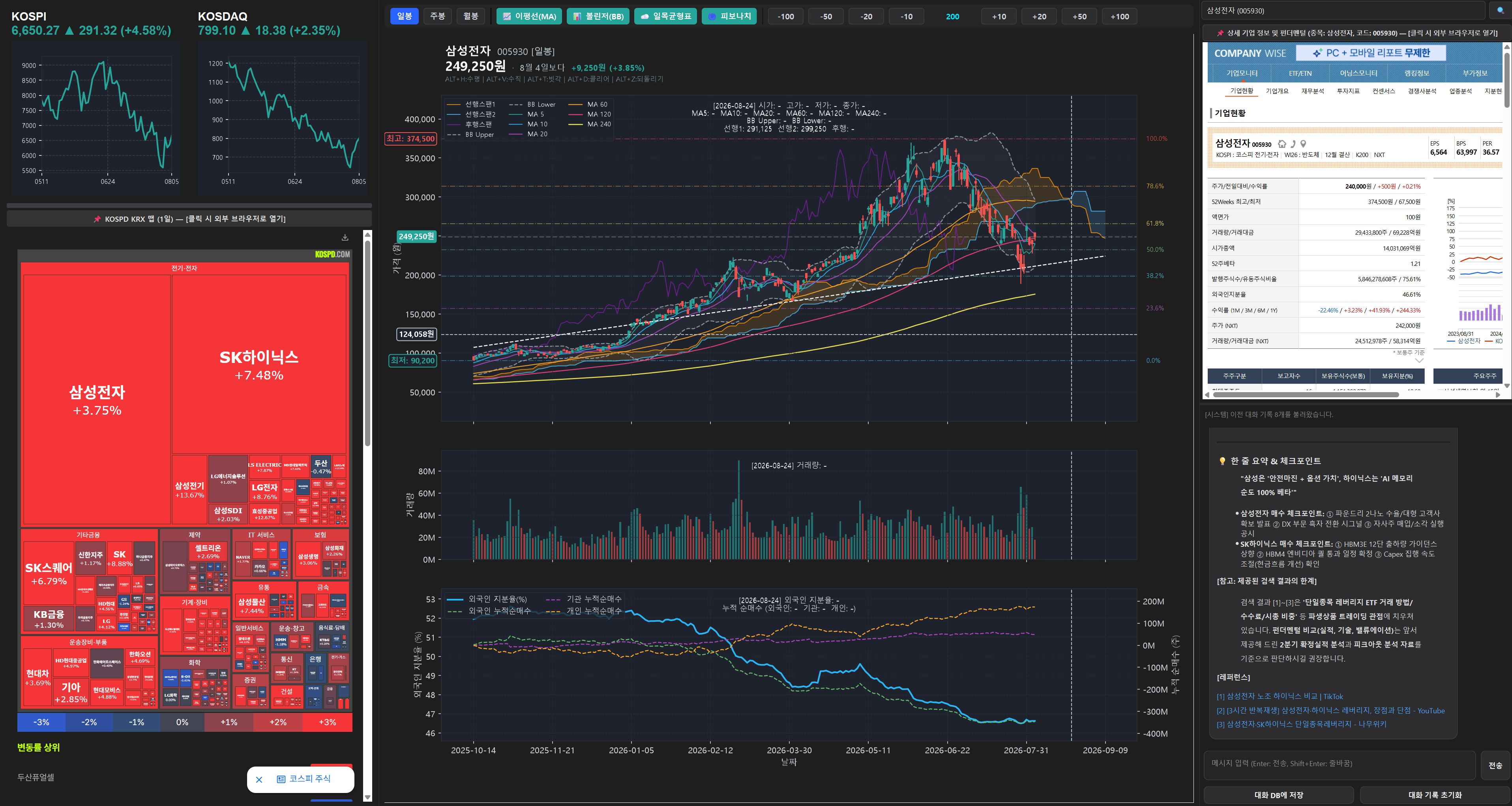1512x806 pixels.
Task: Open 부가정보 tab
Action: (1475, 73)
